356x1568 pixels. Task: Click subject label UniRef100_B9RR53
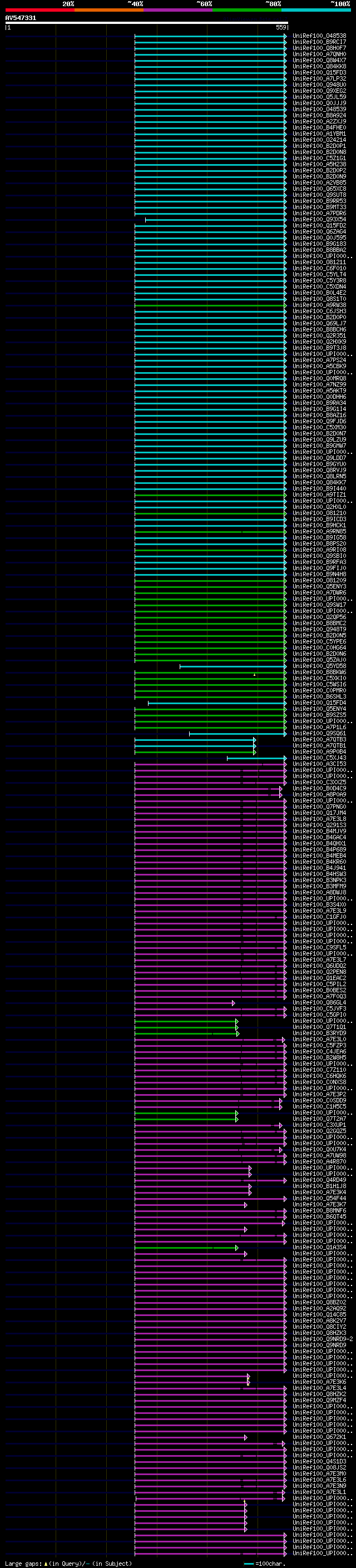319,201
